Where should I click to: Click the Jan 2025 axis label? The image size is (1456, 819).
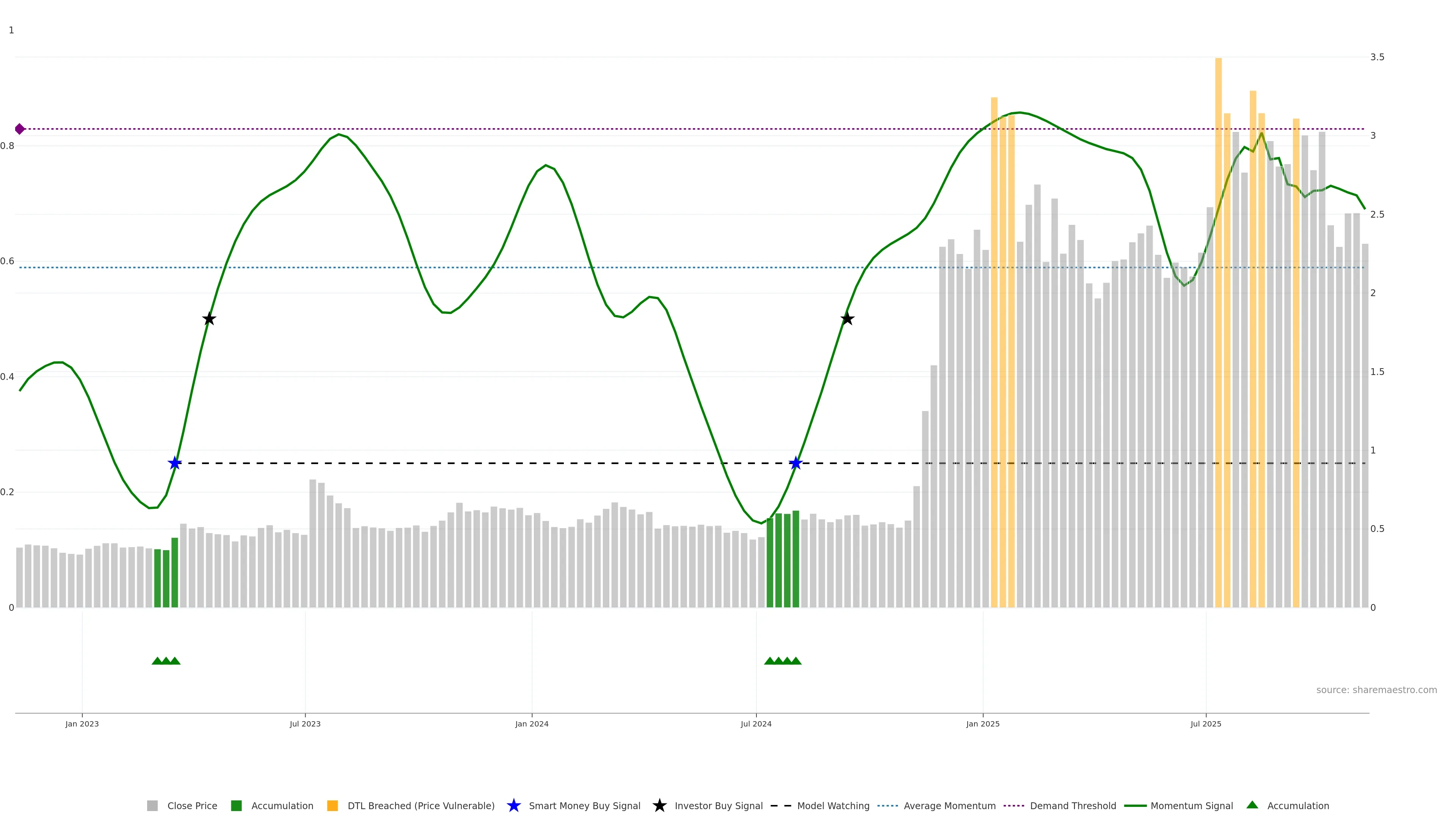point(982,724)
